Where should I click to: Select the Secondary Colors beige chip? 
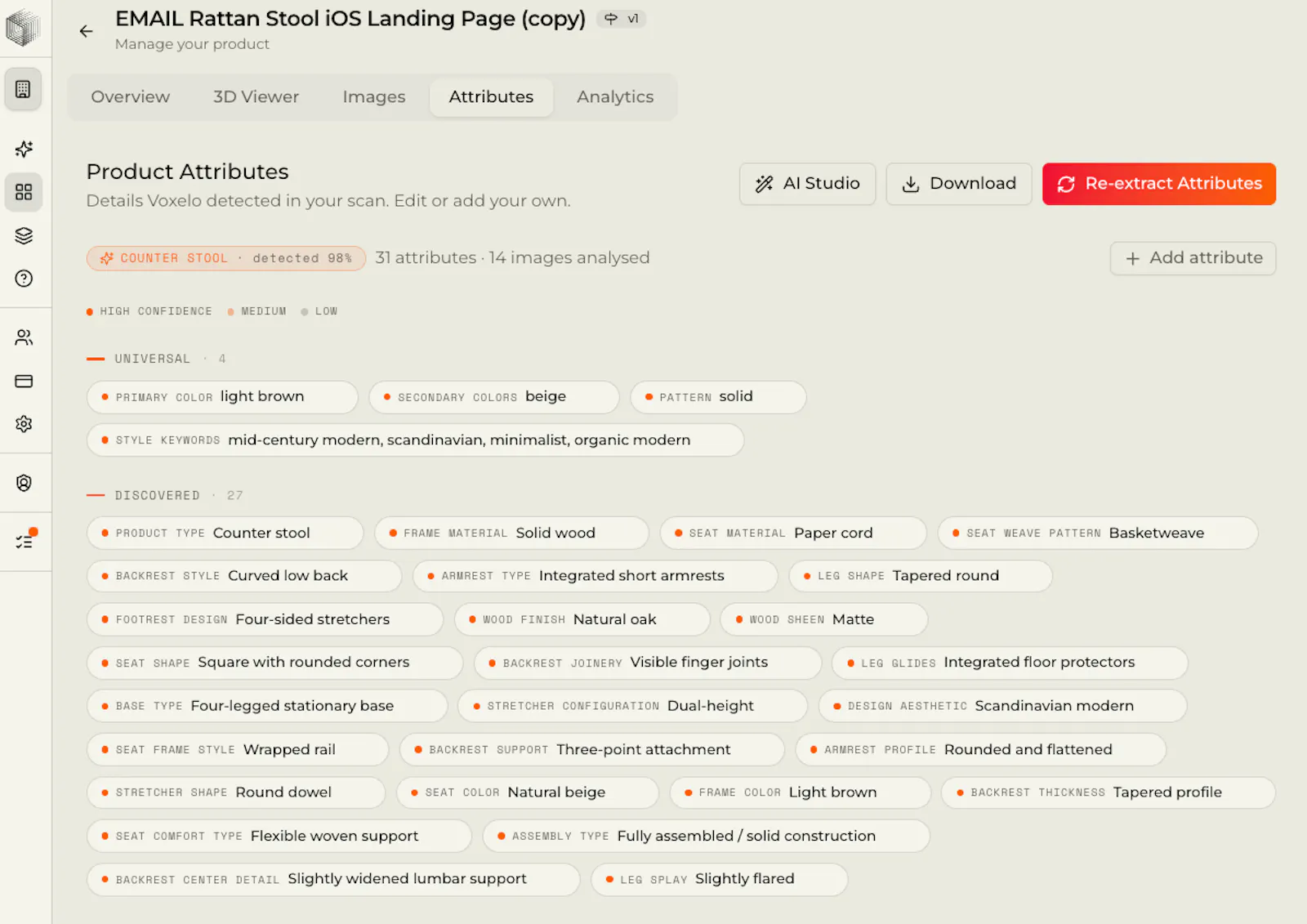493,397
